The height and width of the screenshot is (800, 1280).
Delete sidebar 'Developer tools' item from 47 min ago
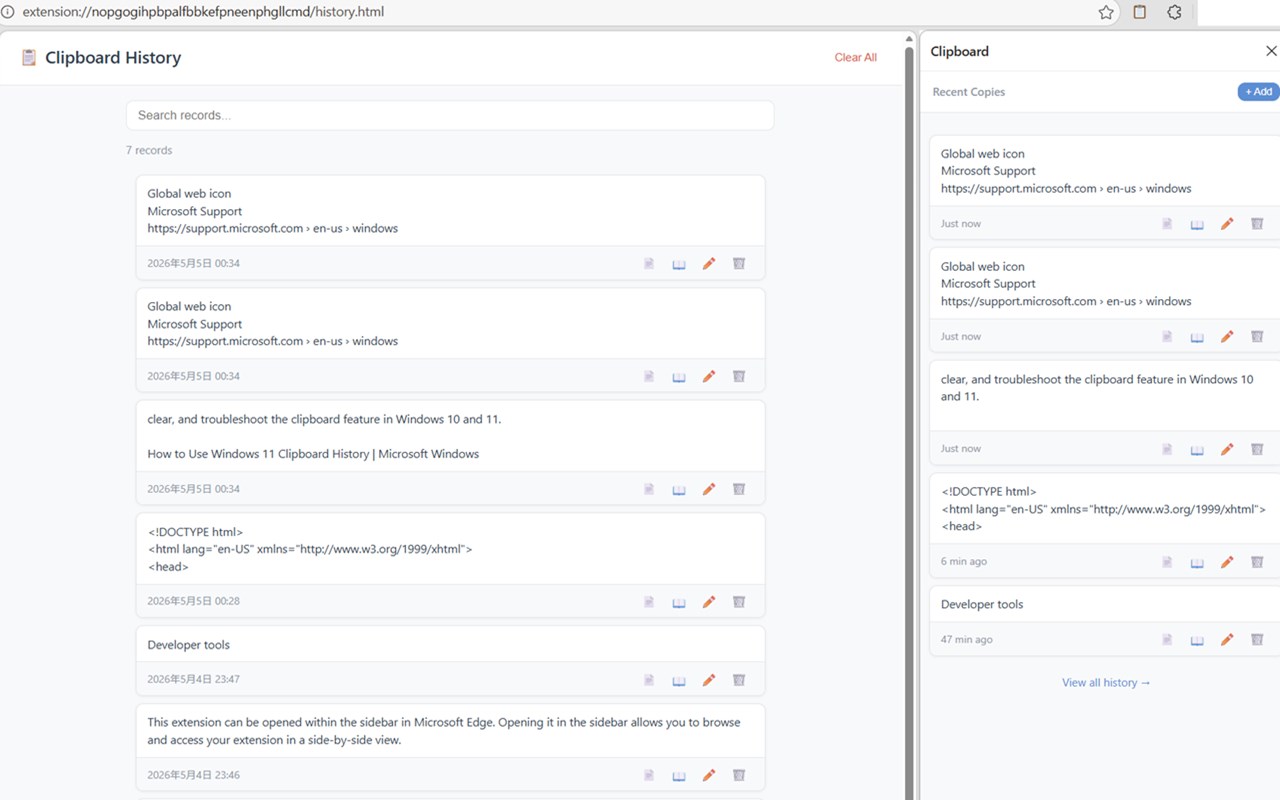click(1257, 640)
